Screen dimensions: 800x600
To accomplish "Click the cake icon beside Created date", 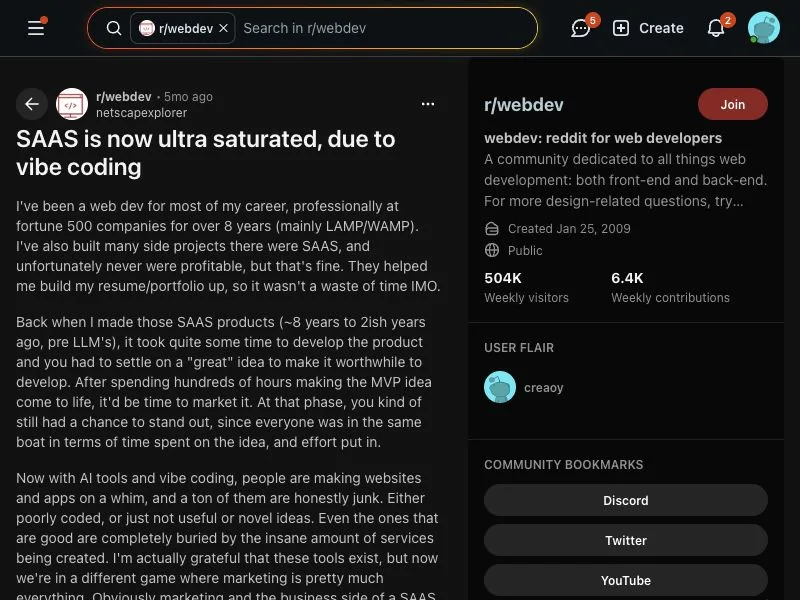I will tap(492, 229).
